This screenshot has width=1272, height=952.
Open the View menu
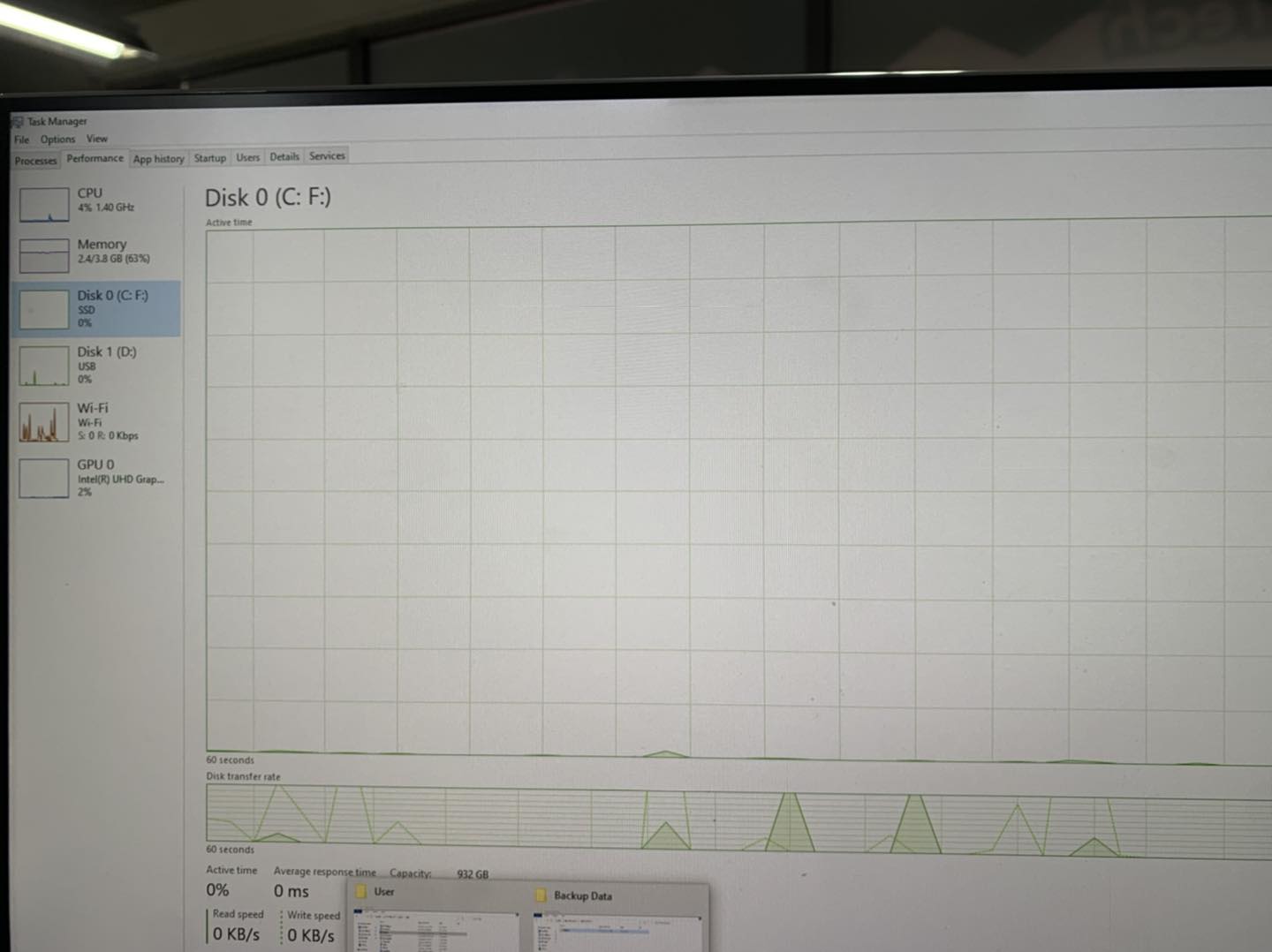tap(97, 139)
